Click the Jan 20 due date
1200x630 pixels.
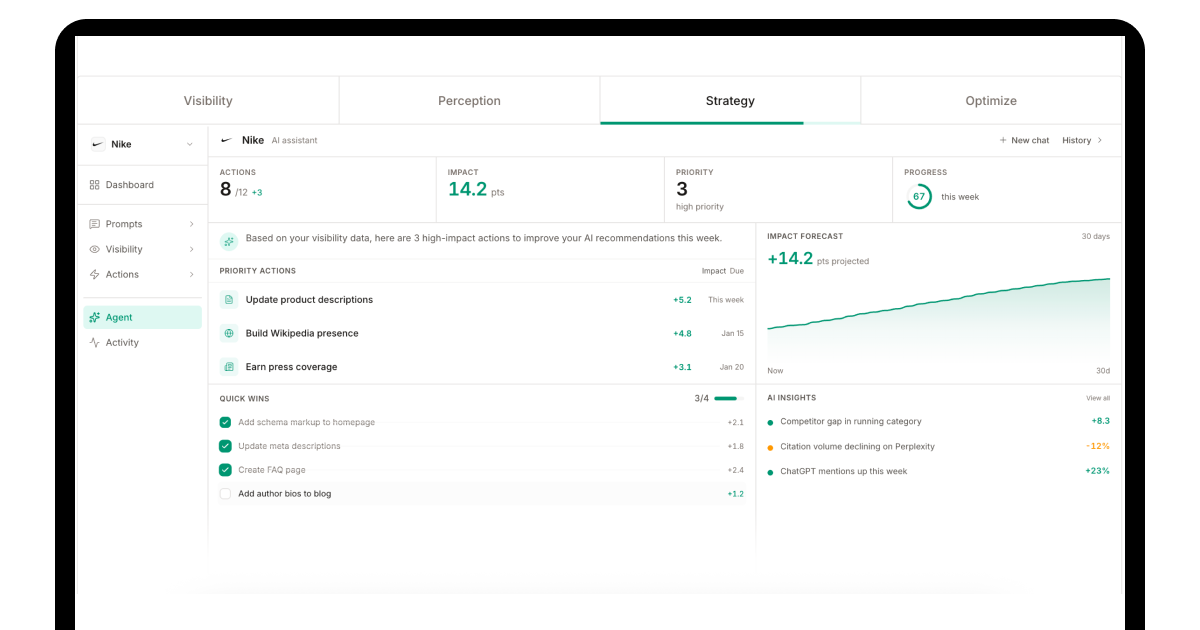pyautogui.click(x=732, y=367)
